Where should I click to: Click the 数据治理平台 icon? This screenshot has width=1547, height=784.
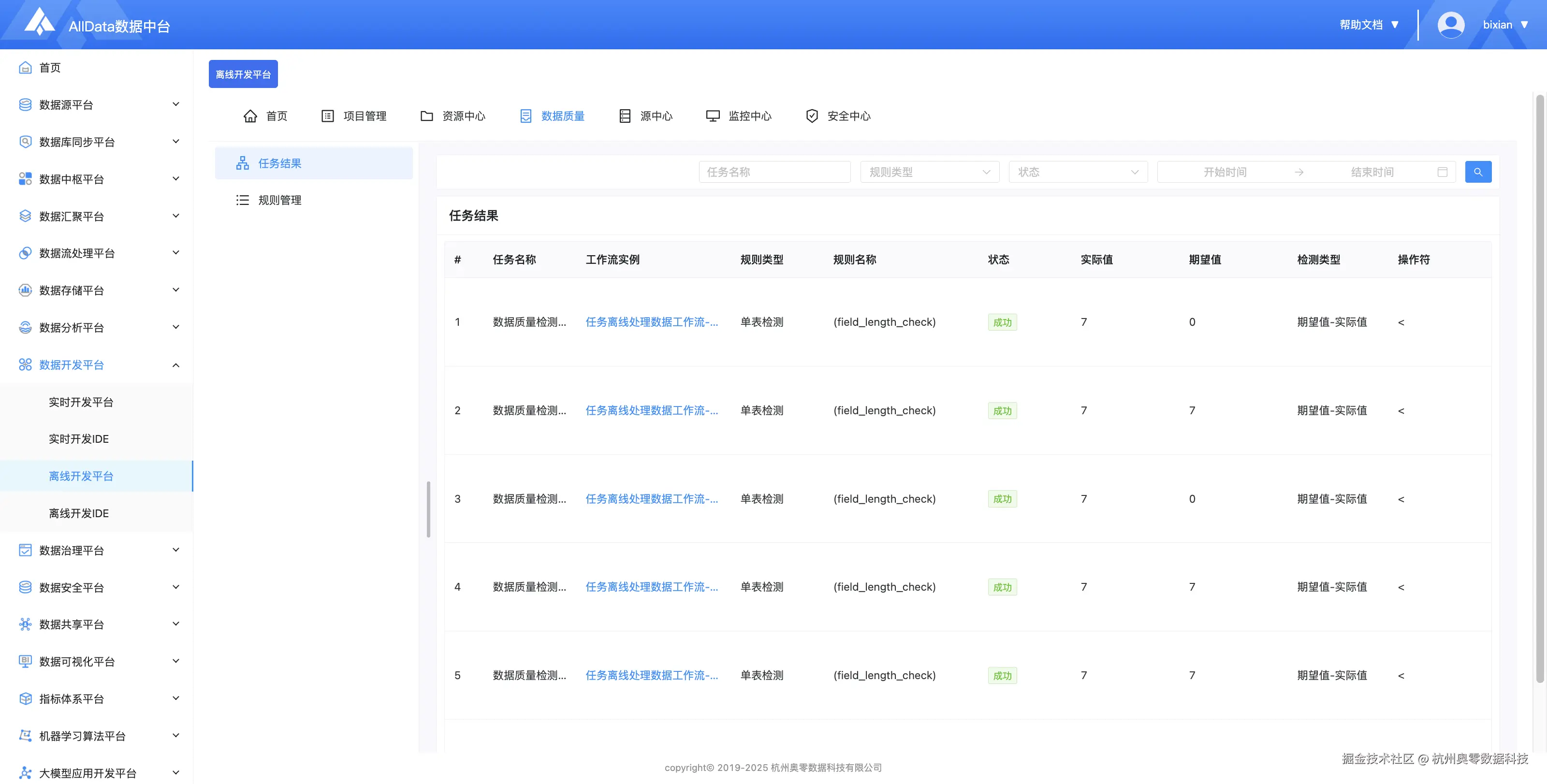25,551
